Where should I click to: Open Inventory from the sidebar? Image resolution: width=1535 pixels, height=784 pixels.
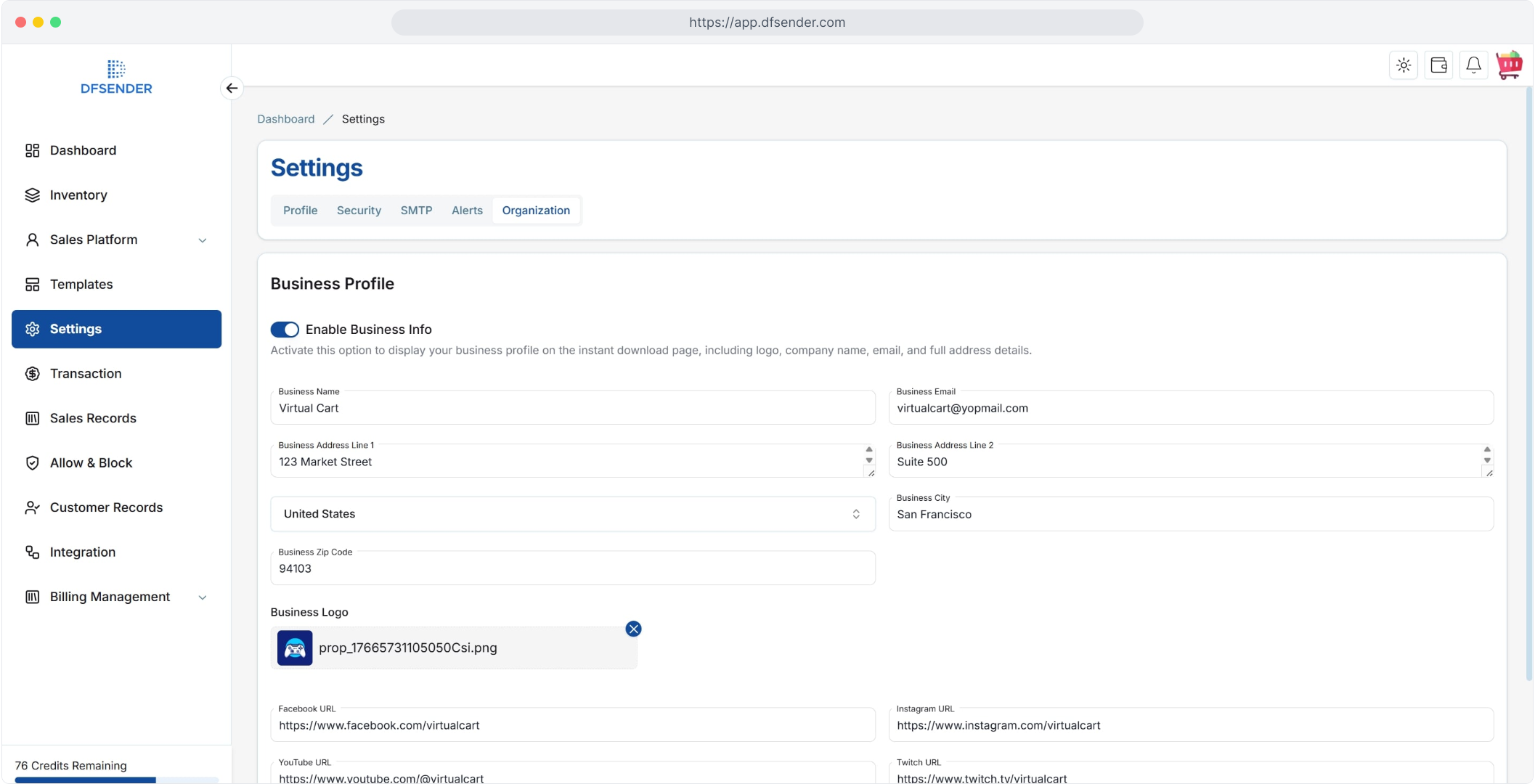[78, 195]
